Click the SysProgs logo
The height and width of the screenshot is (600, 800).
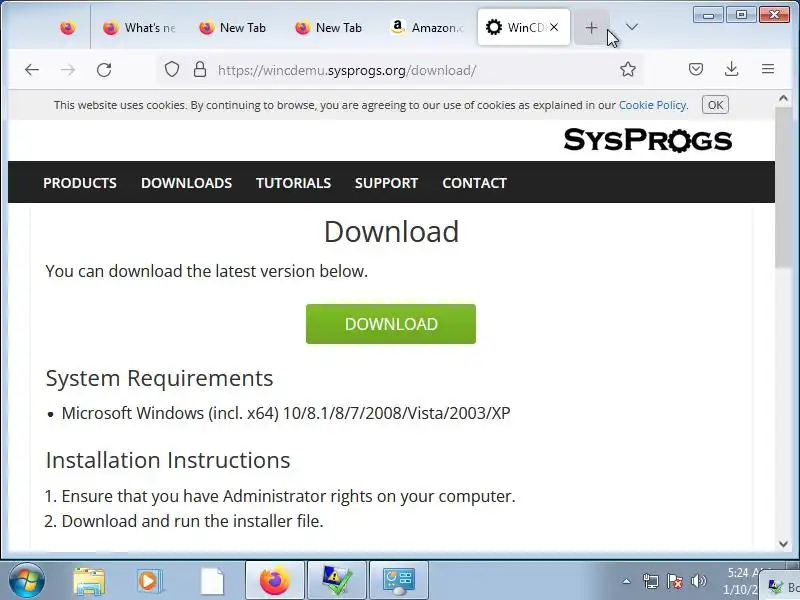pos(647,140)
